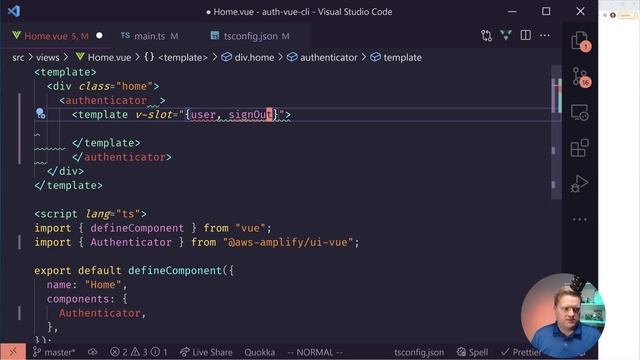This screenshot has height=360, width=640.
Task: Click the master branch indicator
Action: coord(54,352)
